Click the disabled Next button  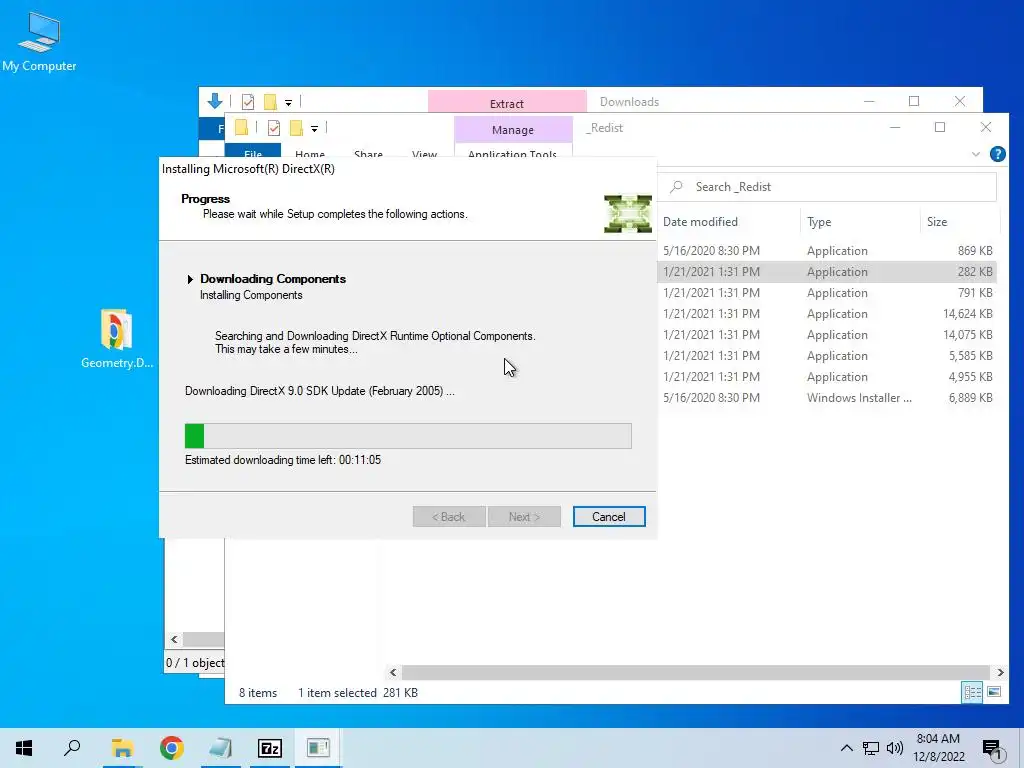(524, 517)
